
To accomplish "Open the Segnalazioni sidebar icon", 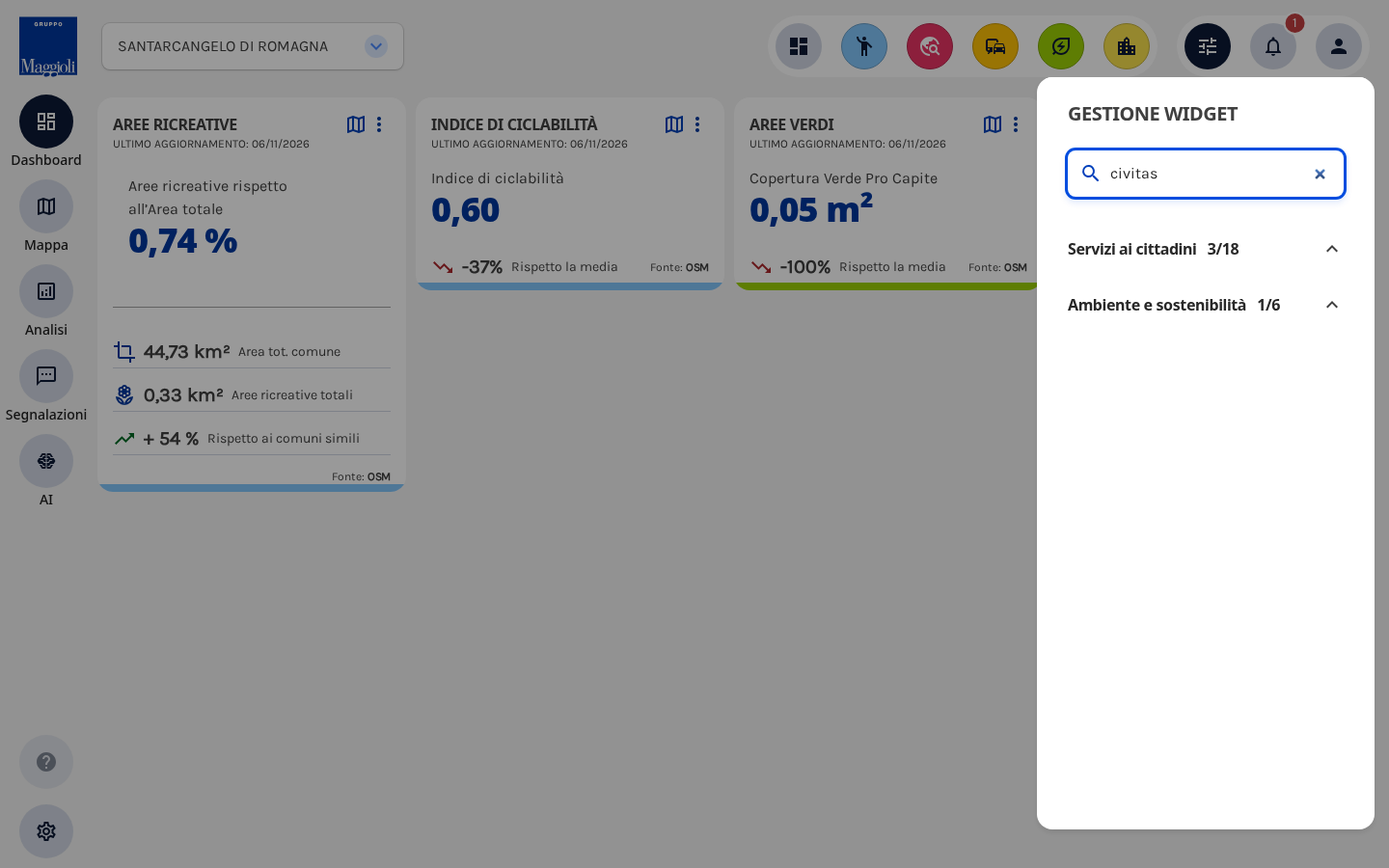I will 46,376.
